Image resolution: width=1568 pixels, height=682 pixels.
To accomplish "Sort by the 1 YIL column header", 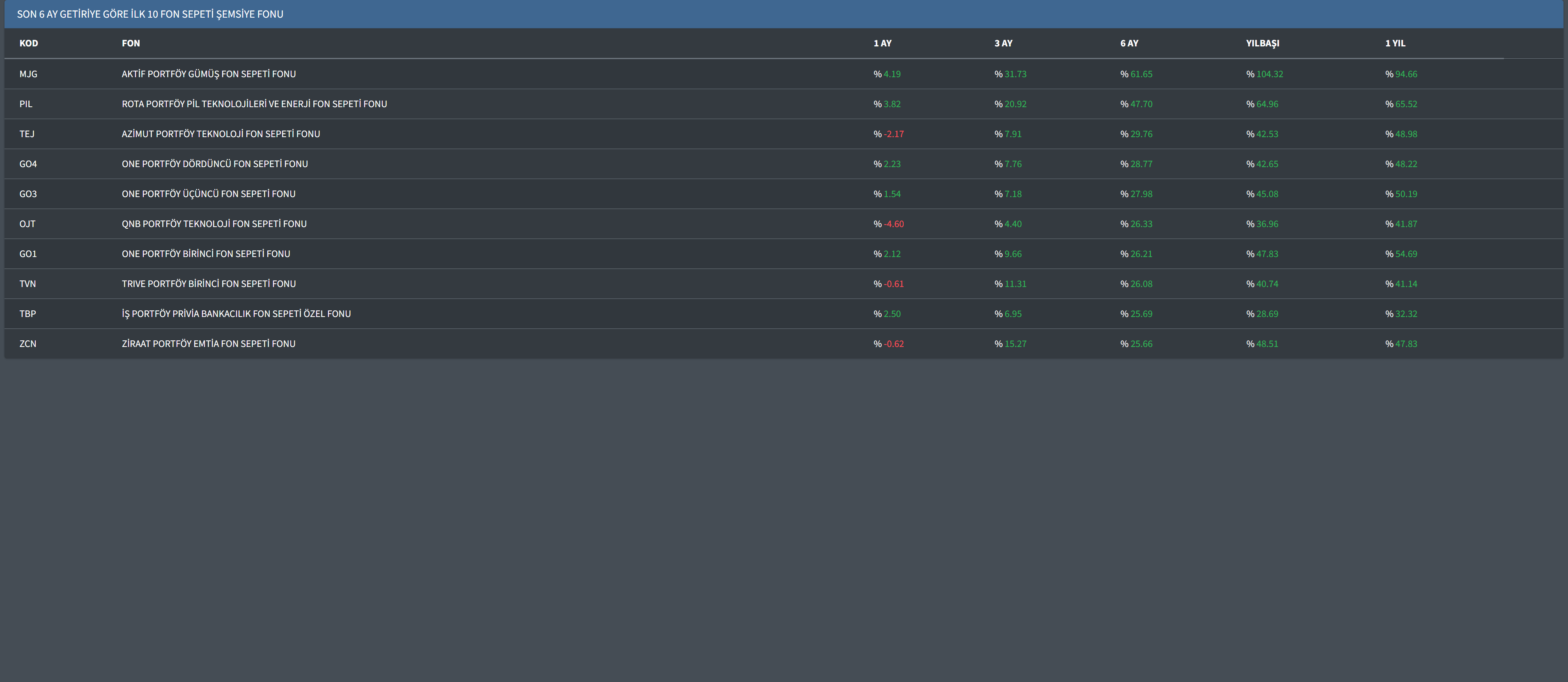I will 1395,43.
